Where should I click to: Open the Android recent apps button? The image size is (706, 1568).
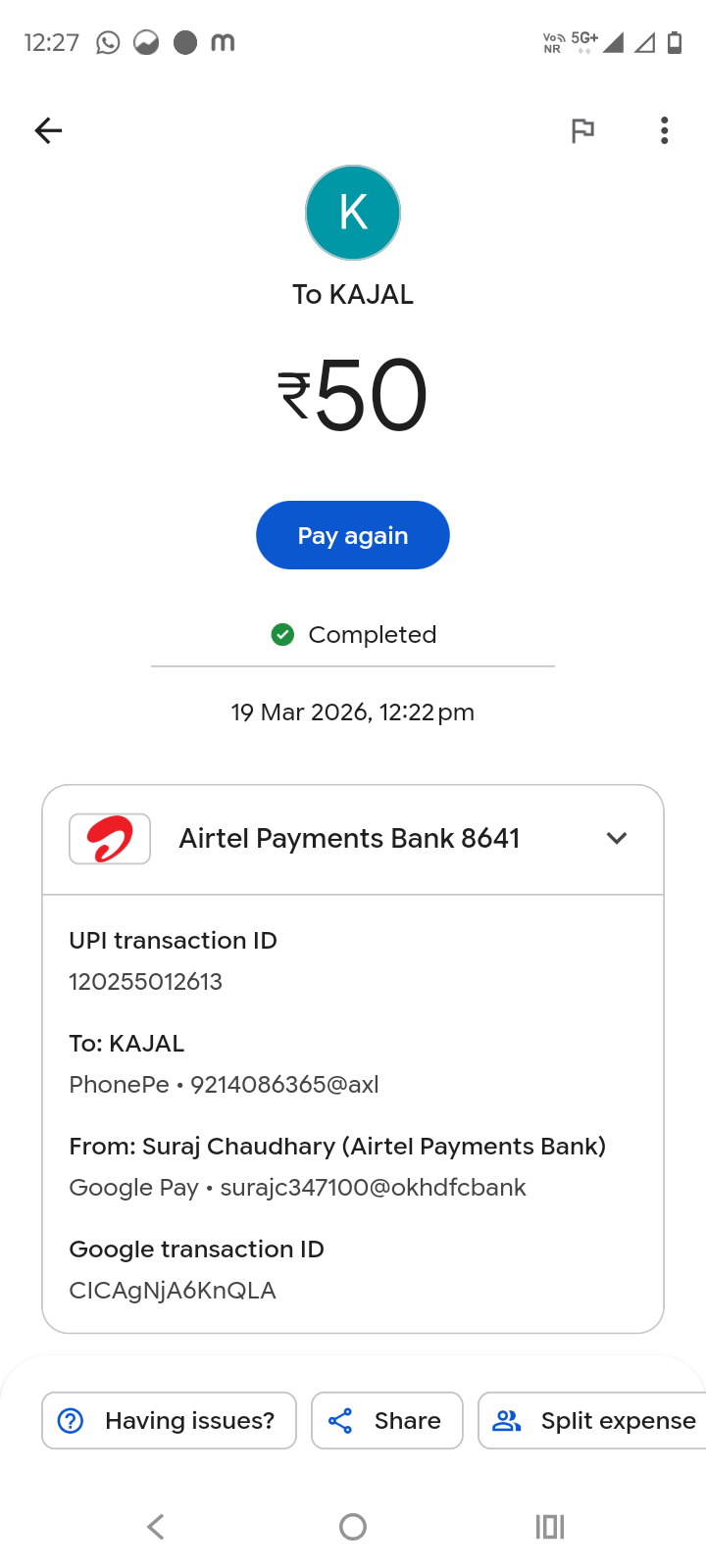550,1527
